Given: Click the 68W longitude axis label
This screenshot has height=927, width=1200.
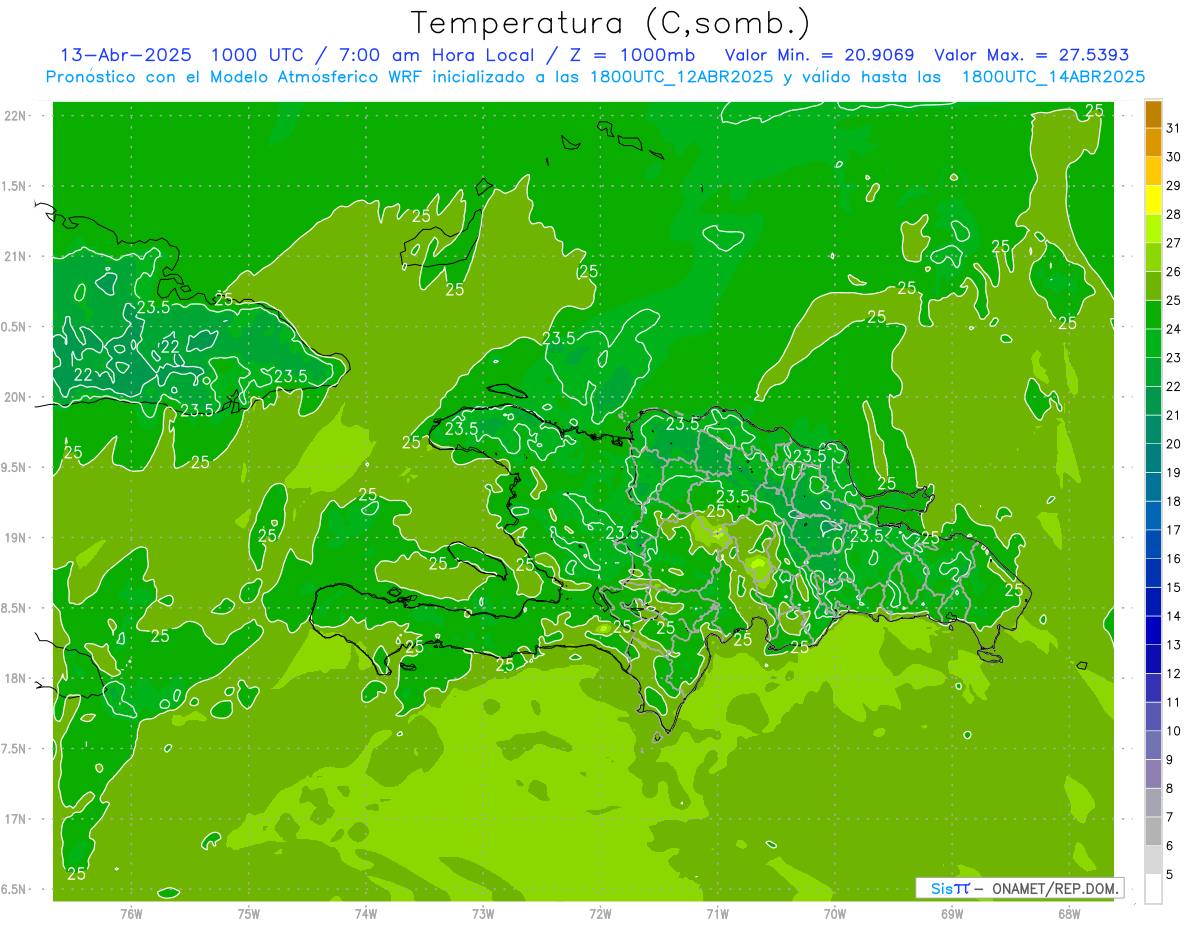Looking at the screenshot, I should coord(1069,914).
